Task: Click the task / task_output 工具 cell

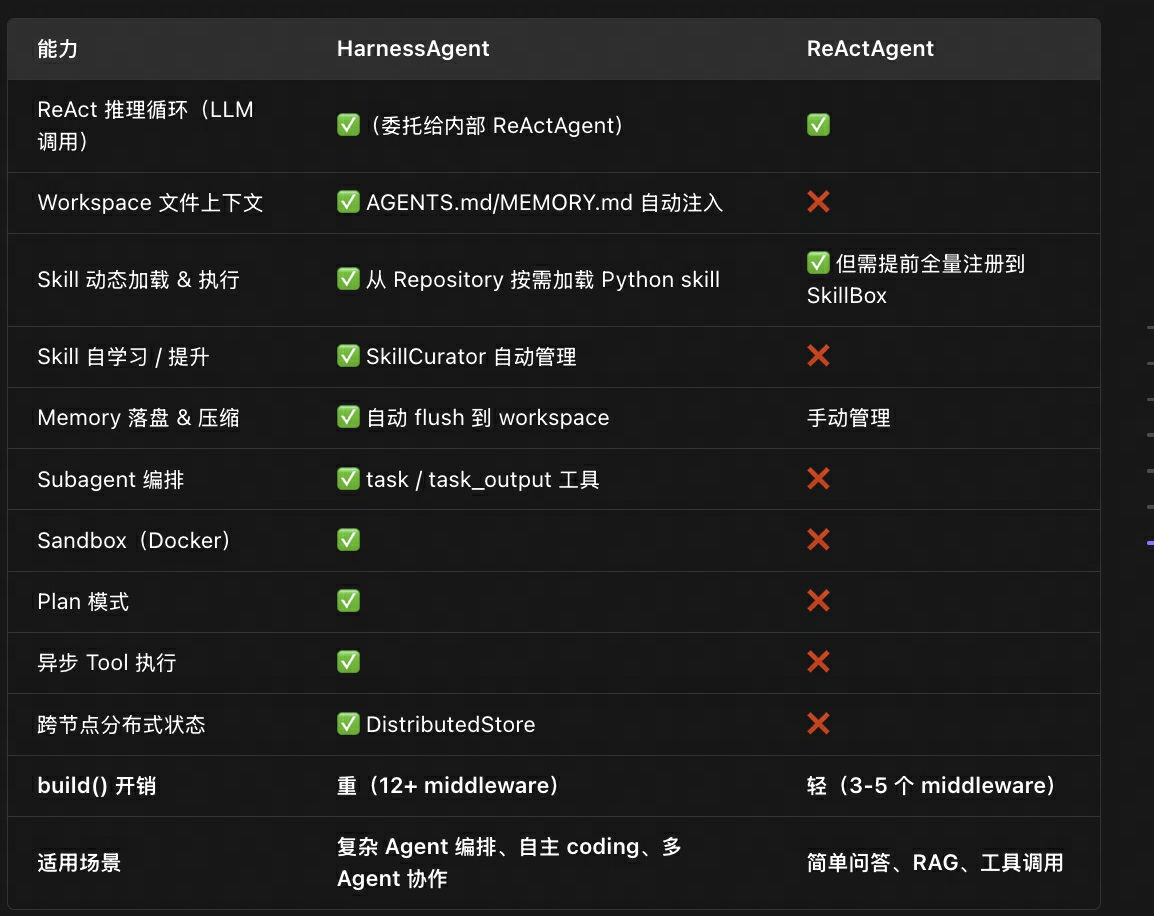Action: click(x=483, y=480)
